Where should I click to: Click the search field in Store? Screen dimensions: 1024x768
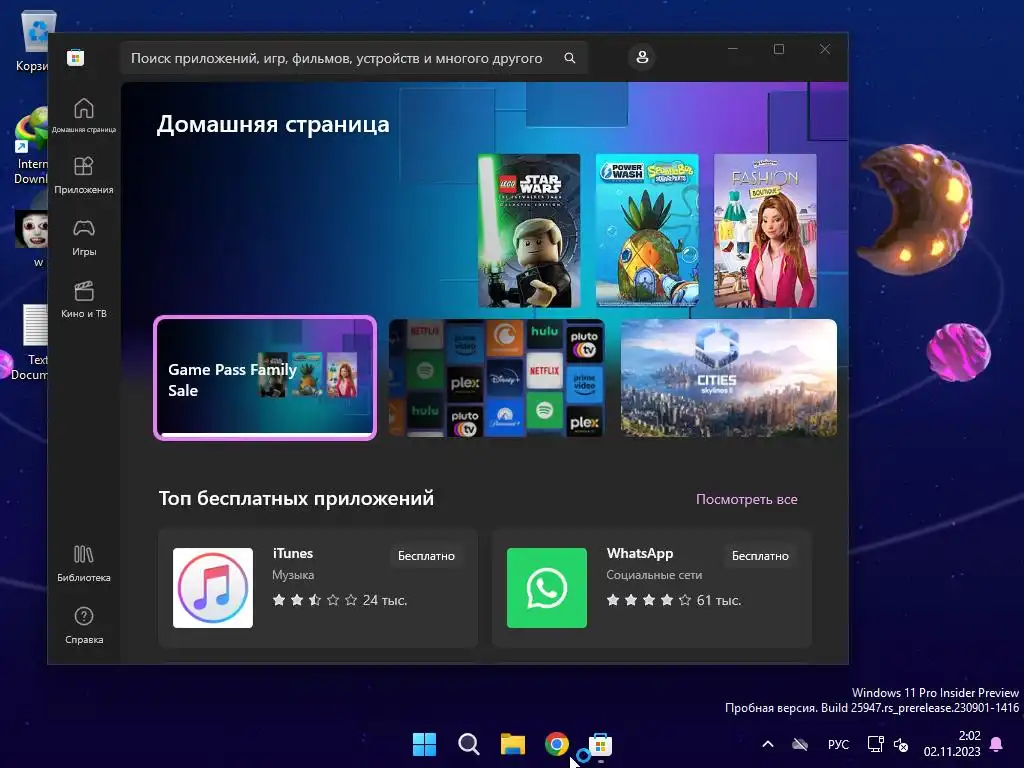point(355,58)
